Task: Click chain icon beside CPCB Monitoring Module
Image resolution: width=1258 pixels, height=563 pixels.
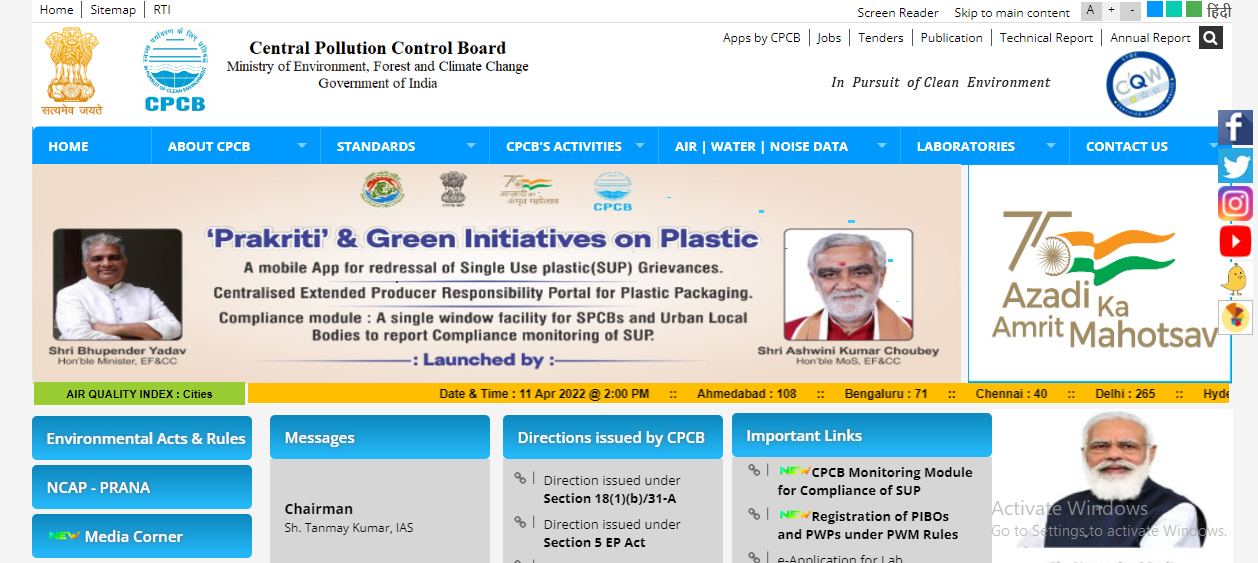Action: [x=754, y=470]
